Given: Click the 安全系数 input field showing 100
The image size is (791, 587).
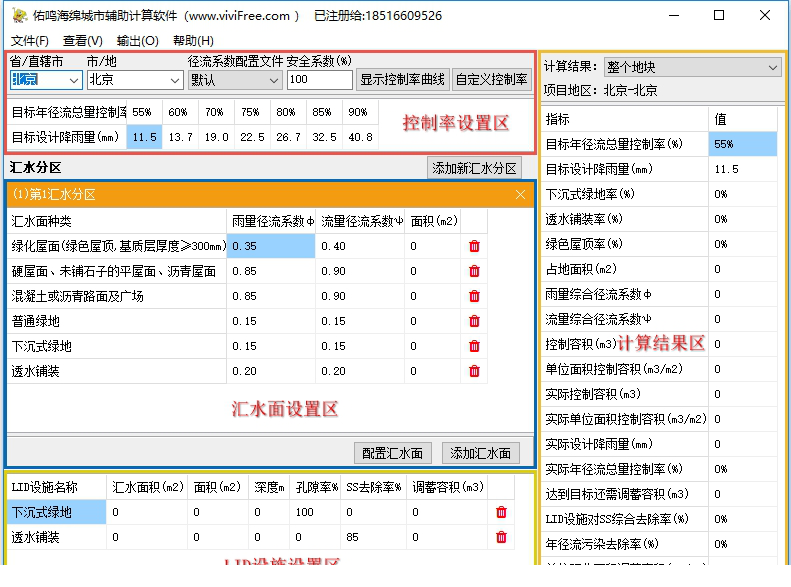Looking at the screenshot, I should point(319,80).
